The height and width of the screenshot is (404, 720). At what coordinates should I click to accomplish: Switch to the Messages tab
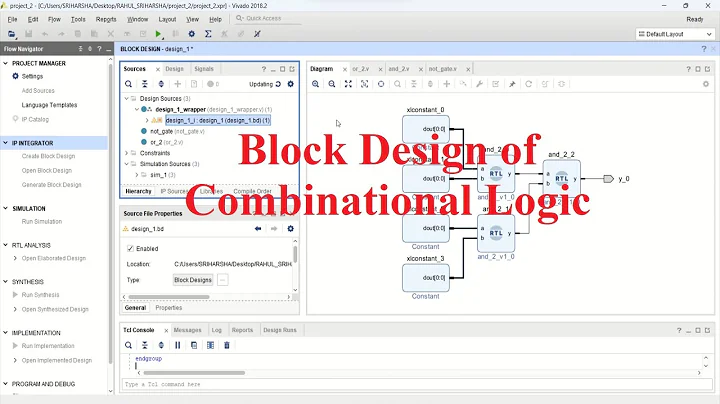(187, 330)
